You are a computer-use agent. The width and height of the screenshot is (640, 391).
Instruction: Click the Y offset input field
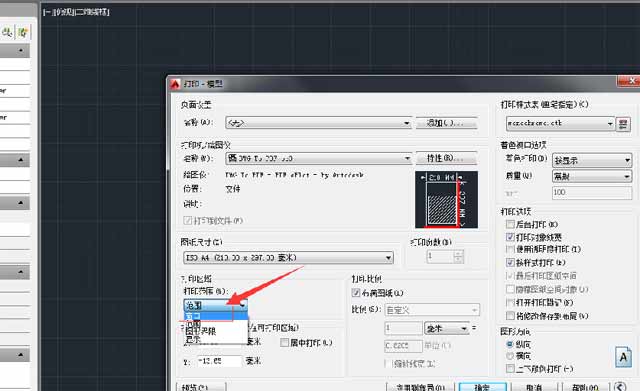[x=219, y=361]
